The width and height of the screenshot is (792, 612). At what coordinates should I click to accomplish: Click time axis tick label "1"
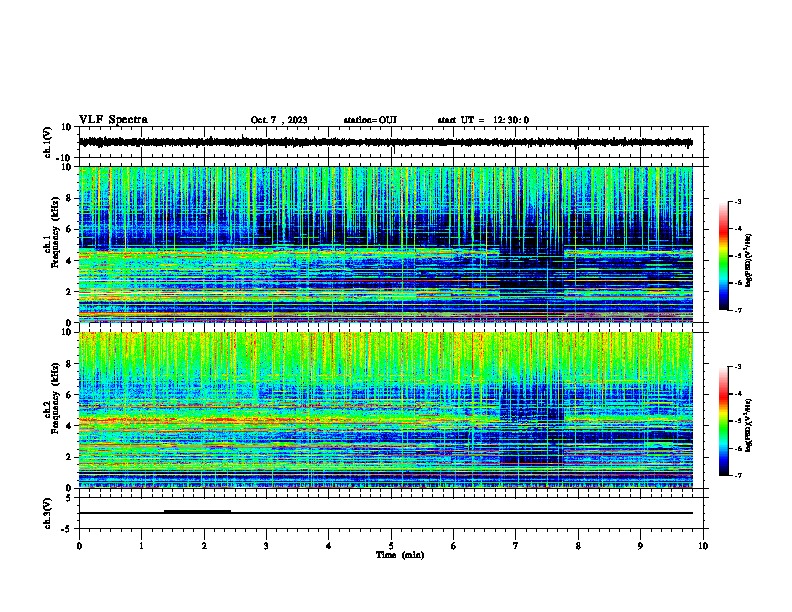[141, 545]
